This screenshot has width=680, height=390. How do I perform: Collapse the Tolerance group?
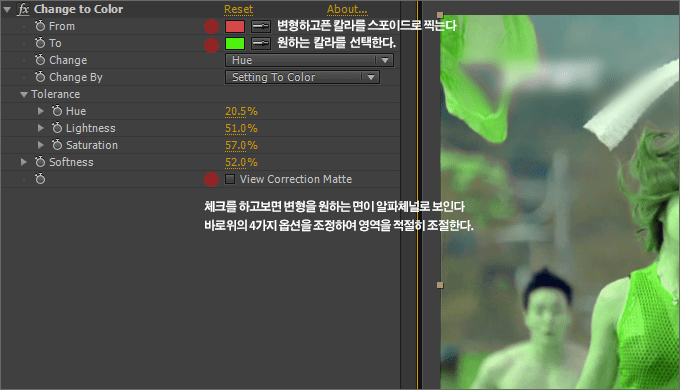pyautogui.click(x=24, y=95)
